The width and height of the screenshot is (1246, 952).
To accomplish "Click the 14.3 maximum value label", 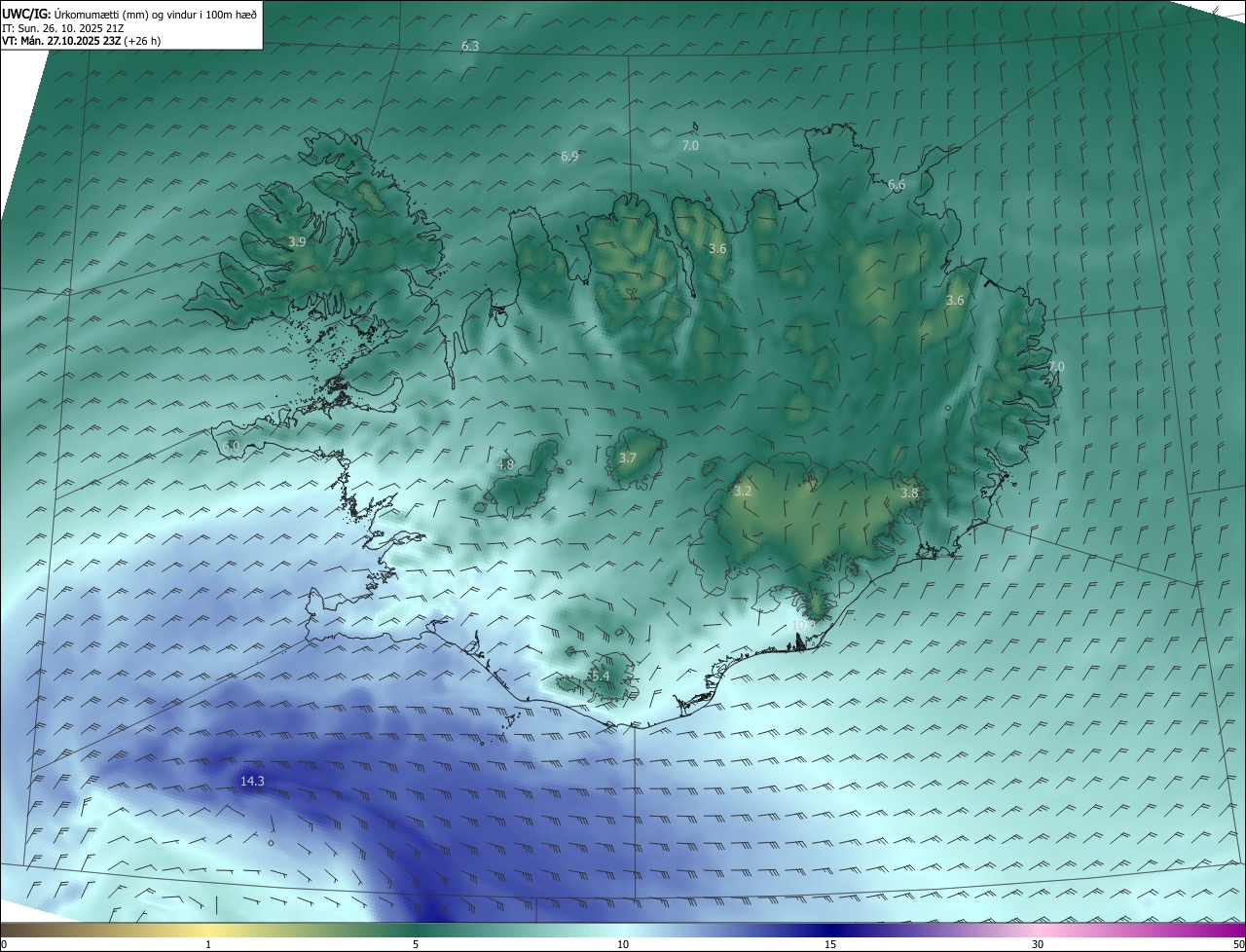I will tap(252, 781).
